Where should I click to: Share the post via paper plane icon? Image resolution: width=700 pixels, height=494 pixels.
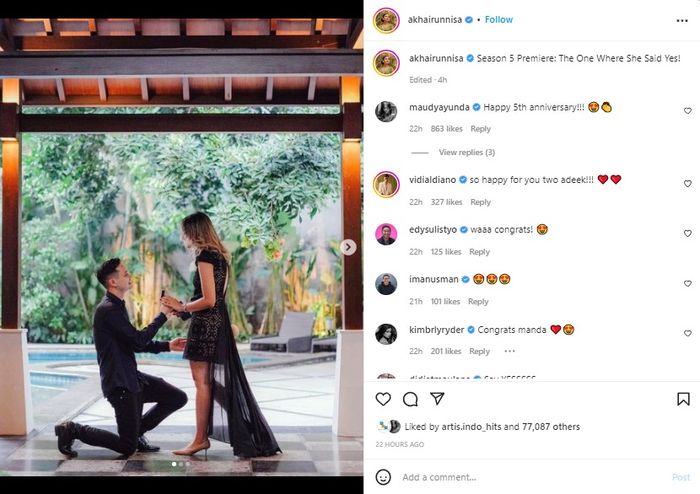[437, 399]
